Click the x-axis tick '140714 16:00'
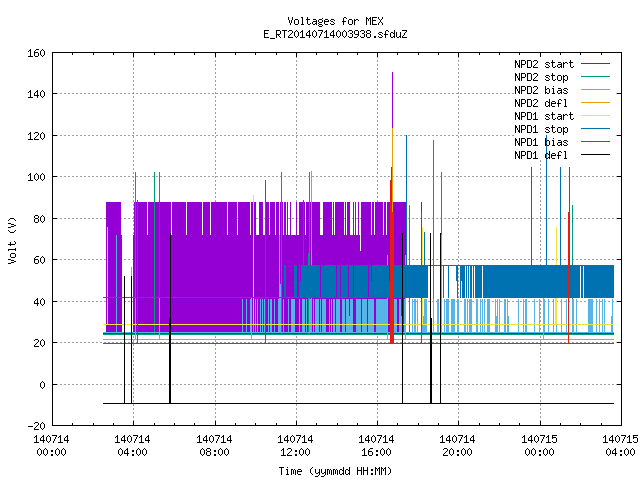This screenshot has width=640, height=480. click(377, 446)
